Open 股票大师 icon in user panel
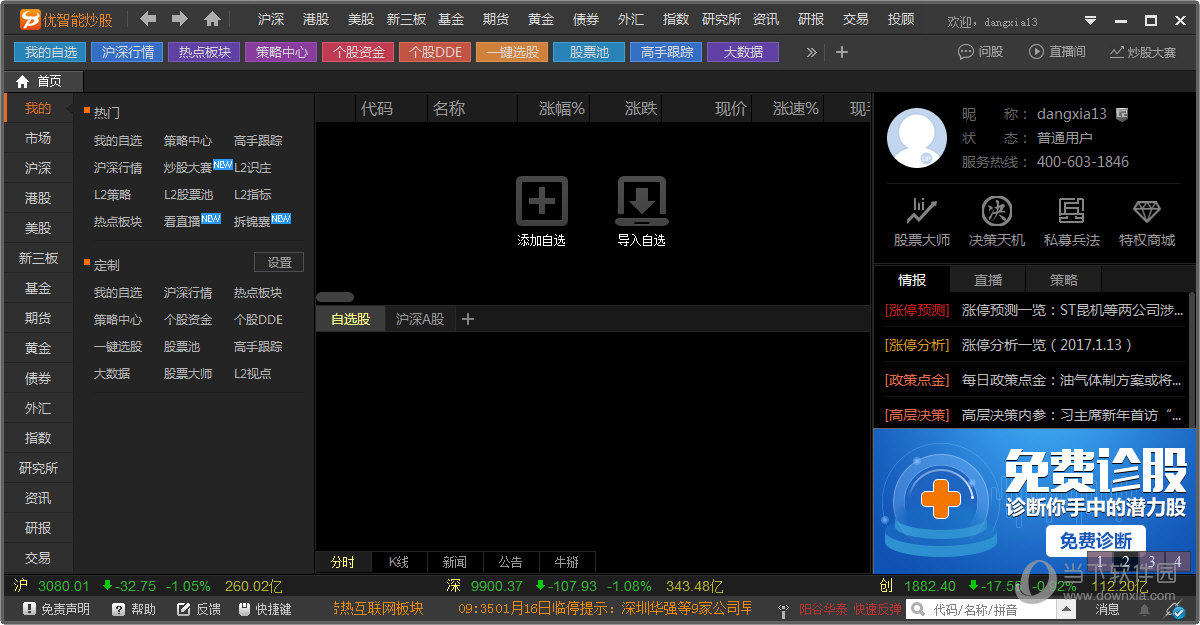 coord(921,210)
